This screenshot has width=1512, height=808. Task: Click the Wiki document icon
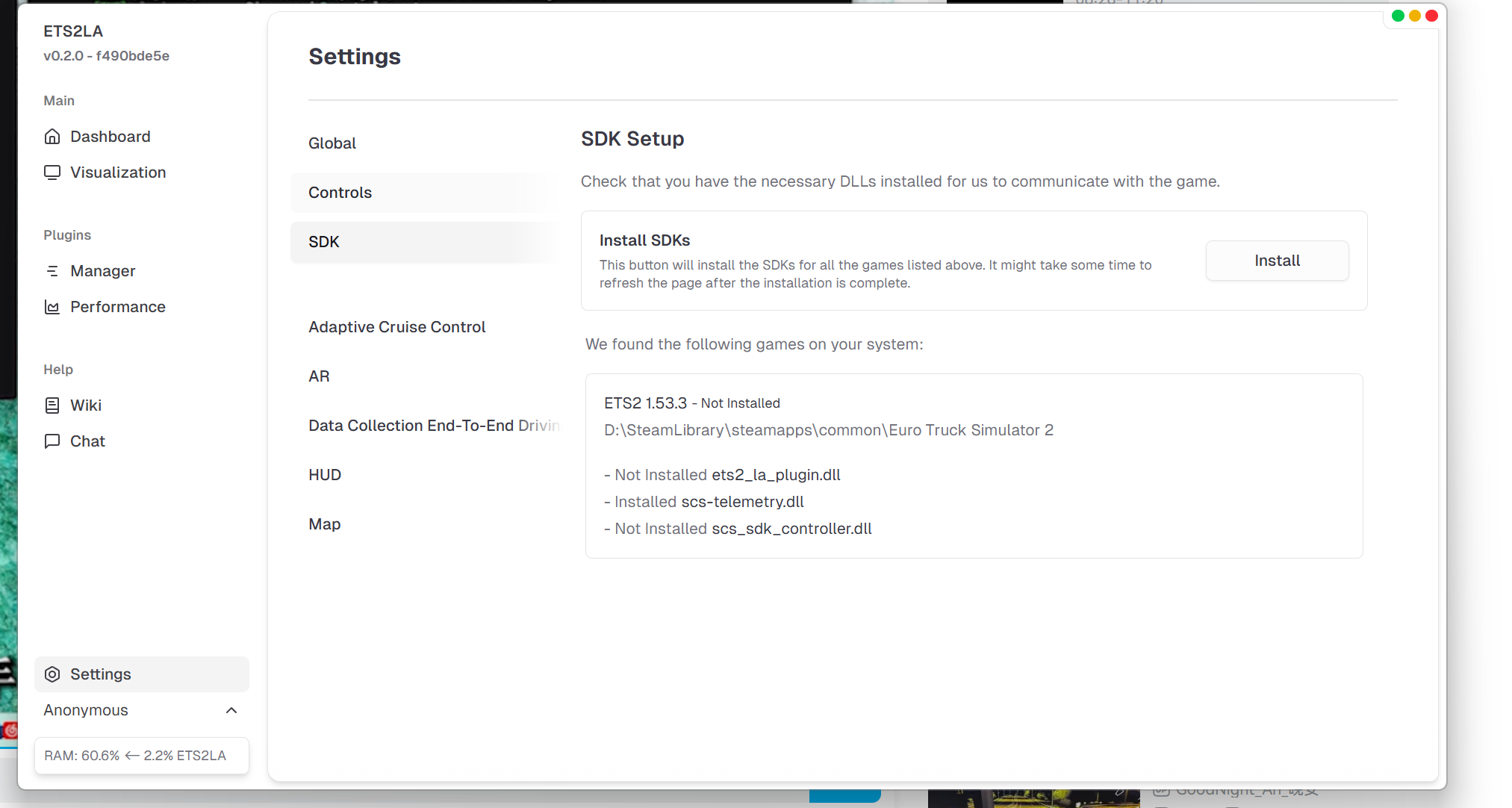pos(52,405)
